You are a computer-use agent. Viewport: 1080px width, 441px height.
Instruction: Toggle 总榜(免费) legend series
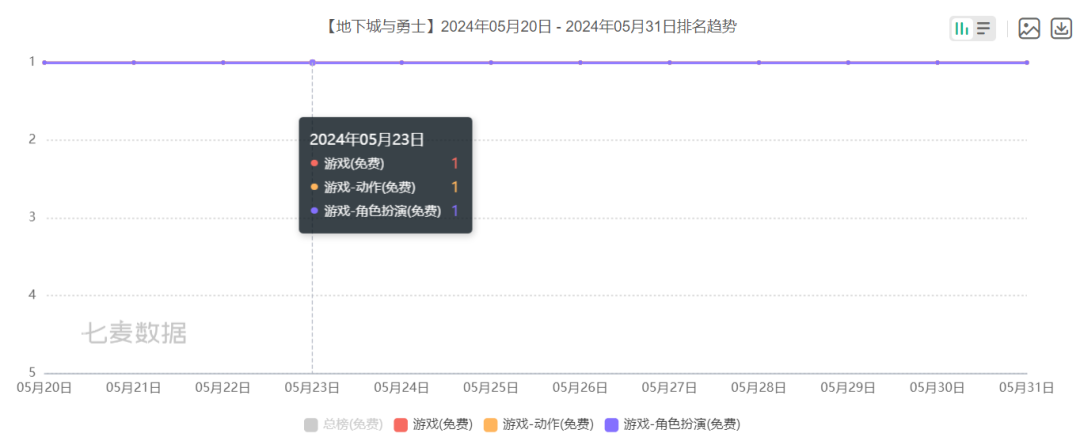pos(344,424)
